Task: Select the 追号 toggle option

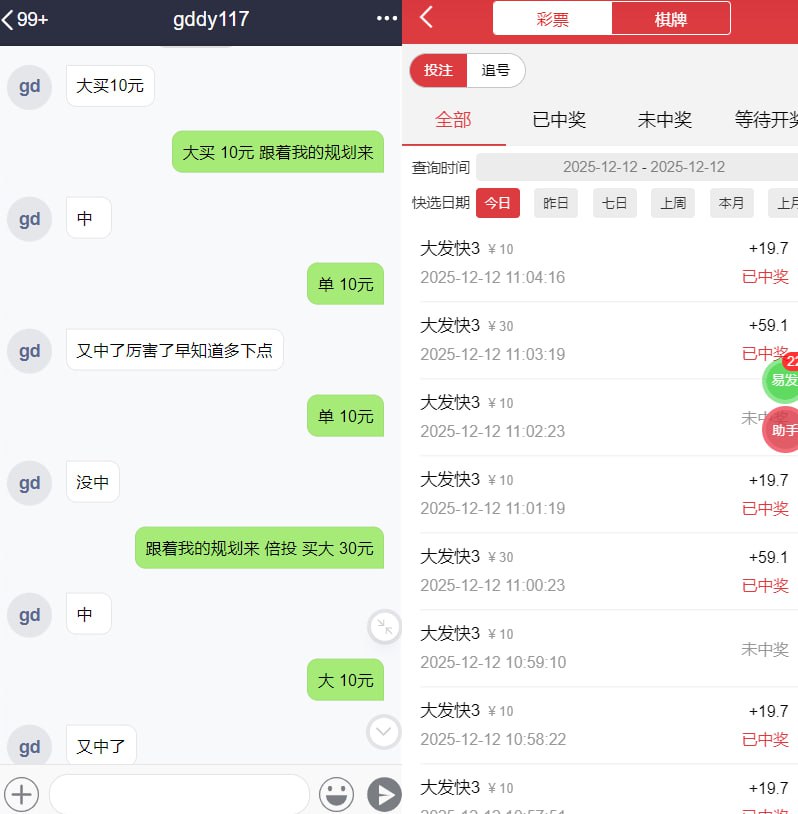Action: click(496, 70)
